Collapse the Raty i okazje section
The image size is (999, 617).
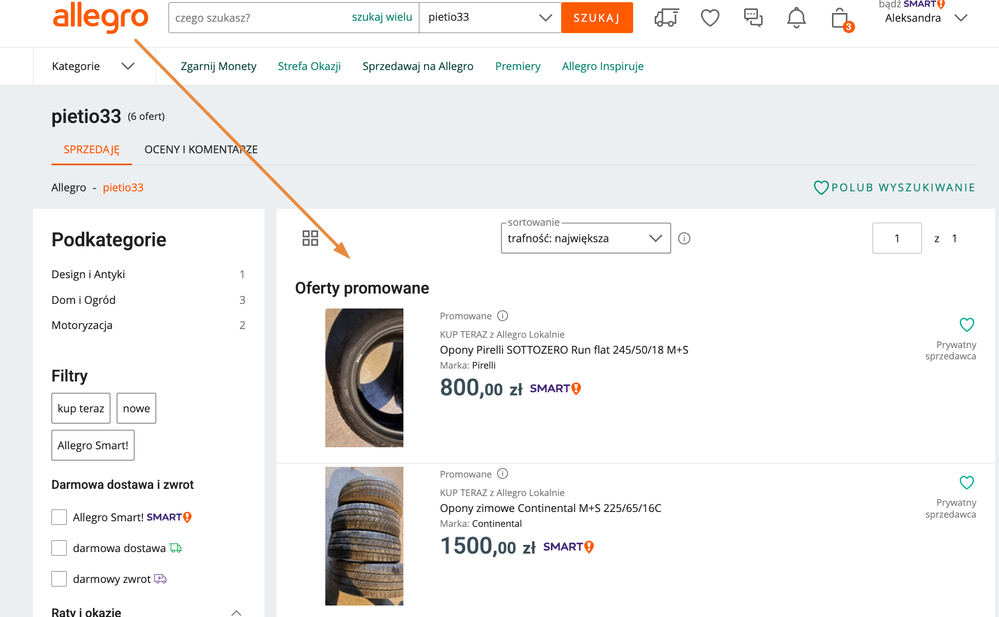[x=236, y=612]
